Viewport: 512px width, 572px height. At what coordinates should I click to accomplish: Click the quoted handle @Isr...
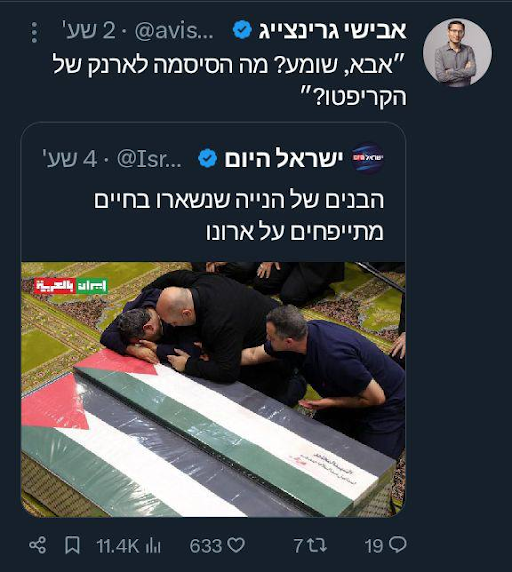pos(149,159)
